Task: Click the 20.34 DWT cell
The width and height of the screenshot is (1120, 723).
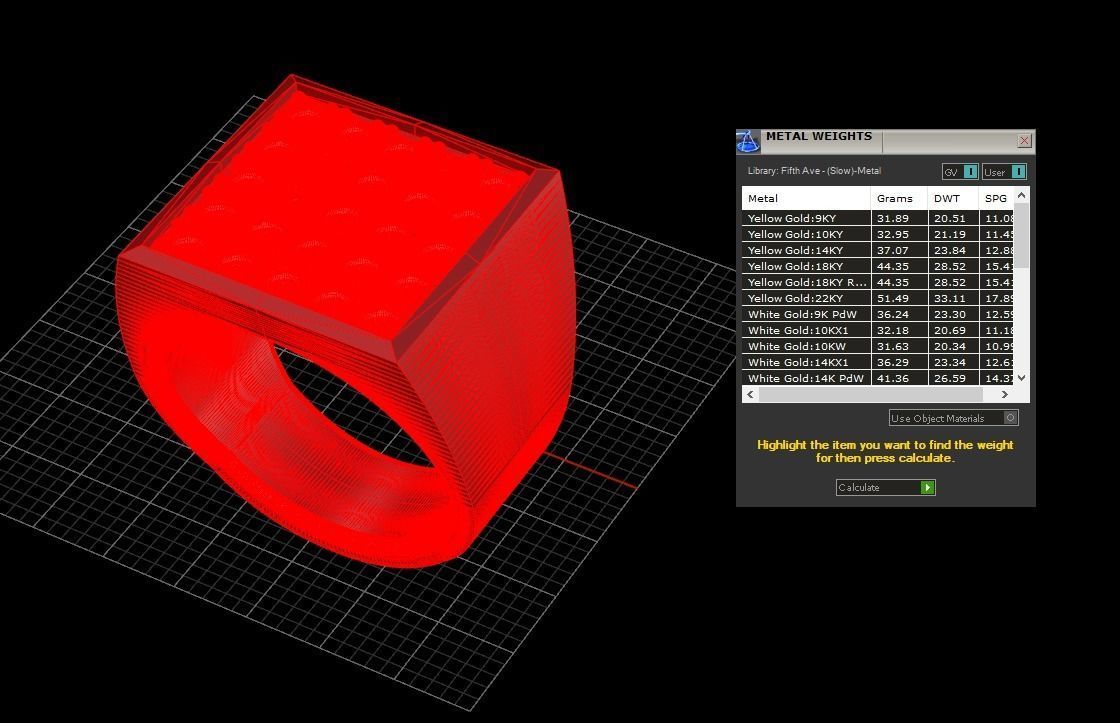Action: (x=954, y=346)
